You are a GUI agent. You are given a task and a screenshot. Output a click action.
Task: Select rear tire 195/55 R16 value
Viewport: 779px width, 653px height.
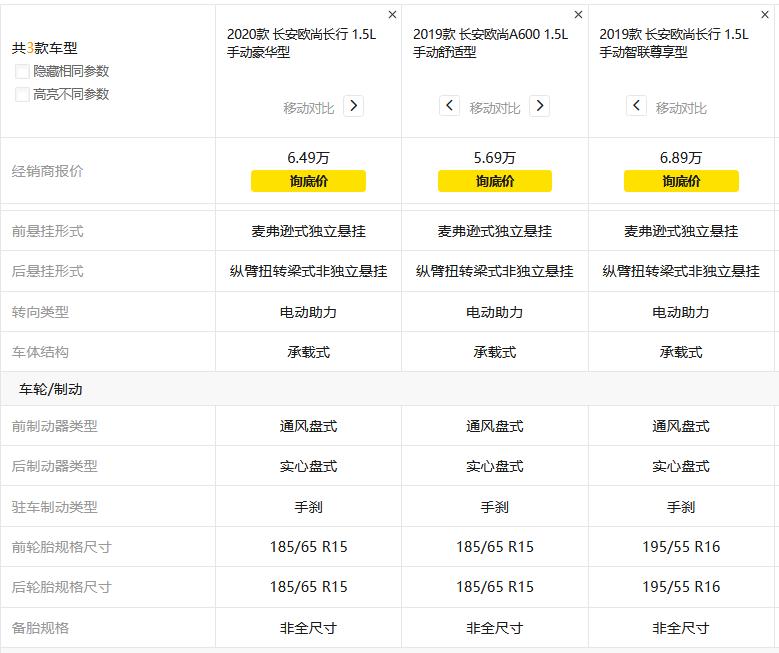681,587
